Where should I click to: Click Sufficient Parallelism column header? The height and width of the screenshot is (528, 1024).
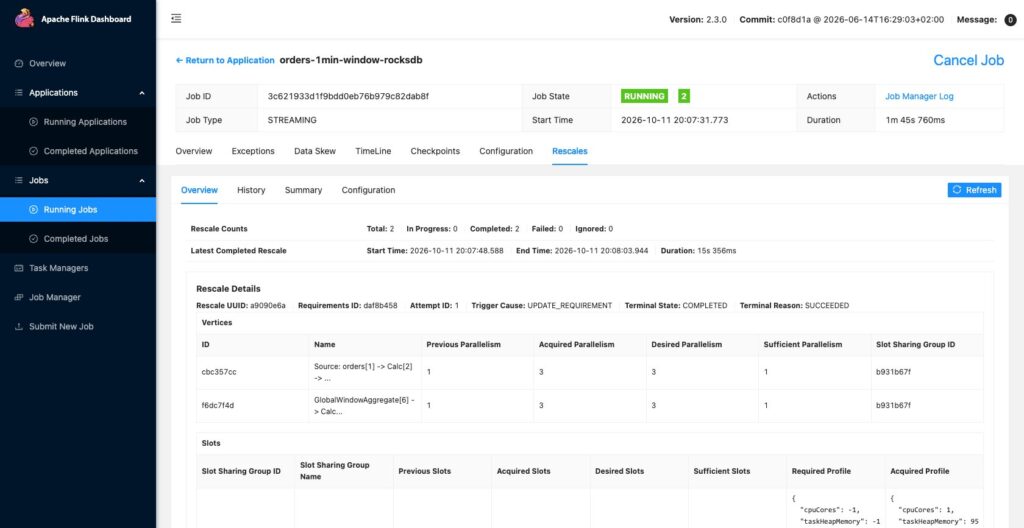click(x=803, y=344)
